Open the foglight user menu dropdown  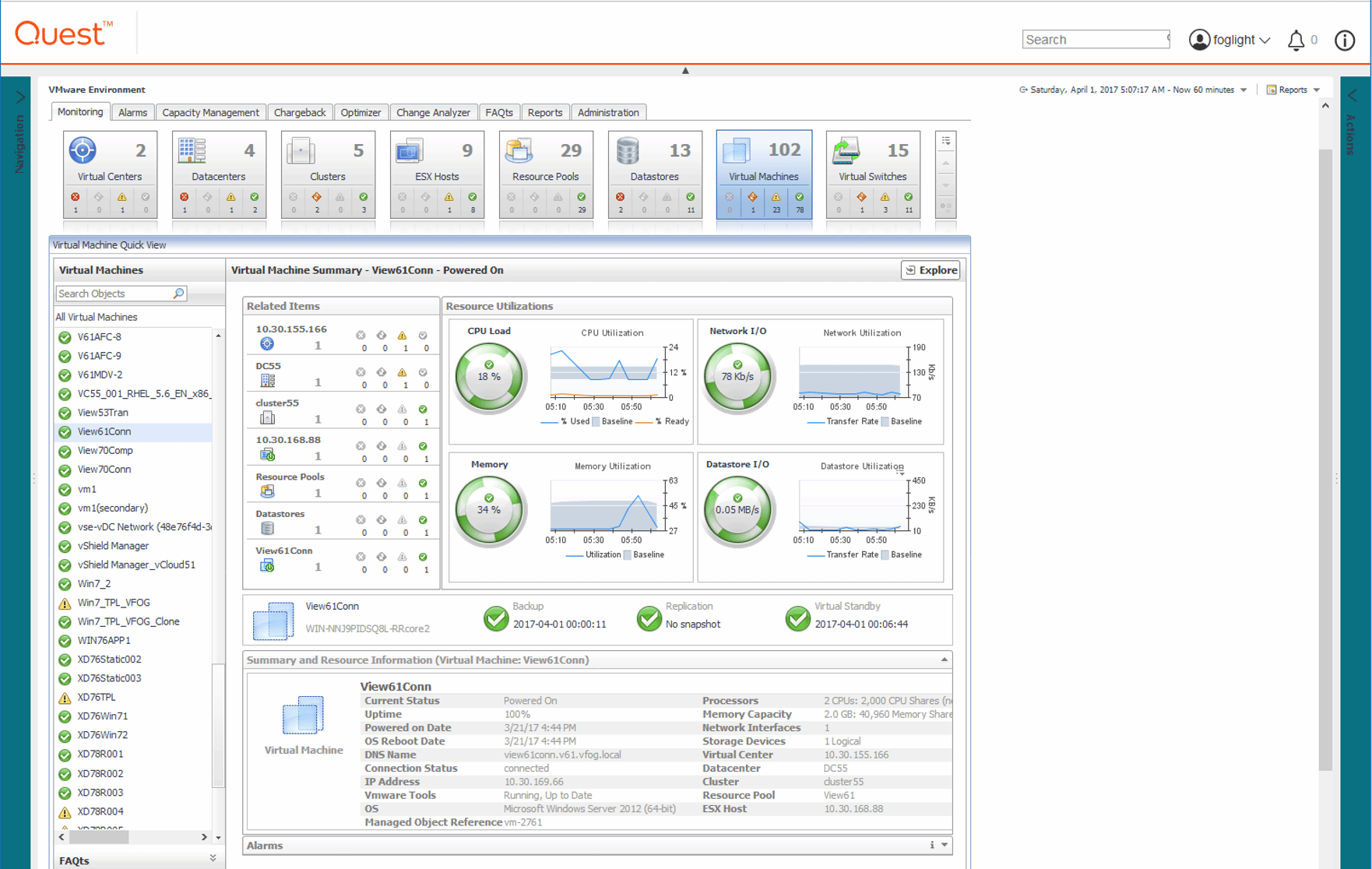coord(1264,40)
